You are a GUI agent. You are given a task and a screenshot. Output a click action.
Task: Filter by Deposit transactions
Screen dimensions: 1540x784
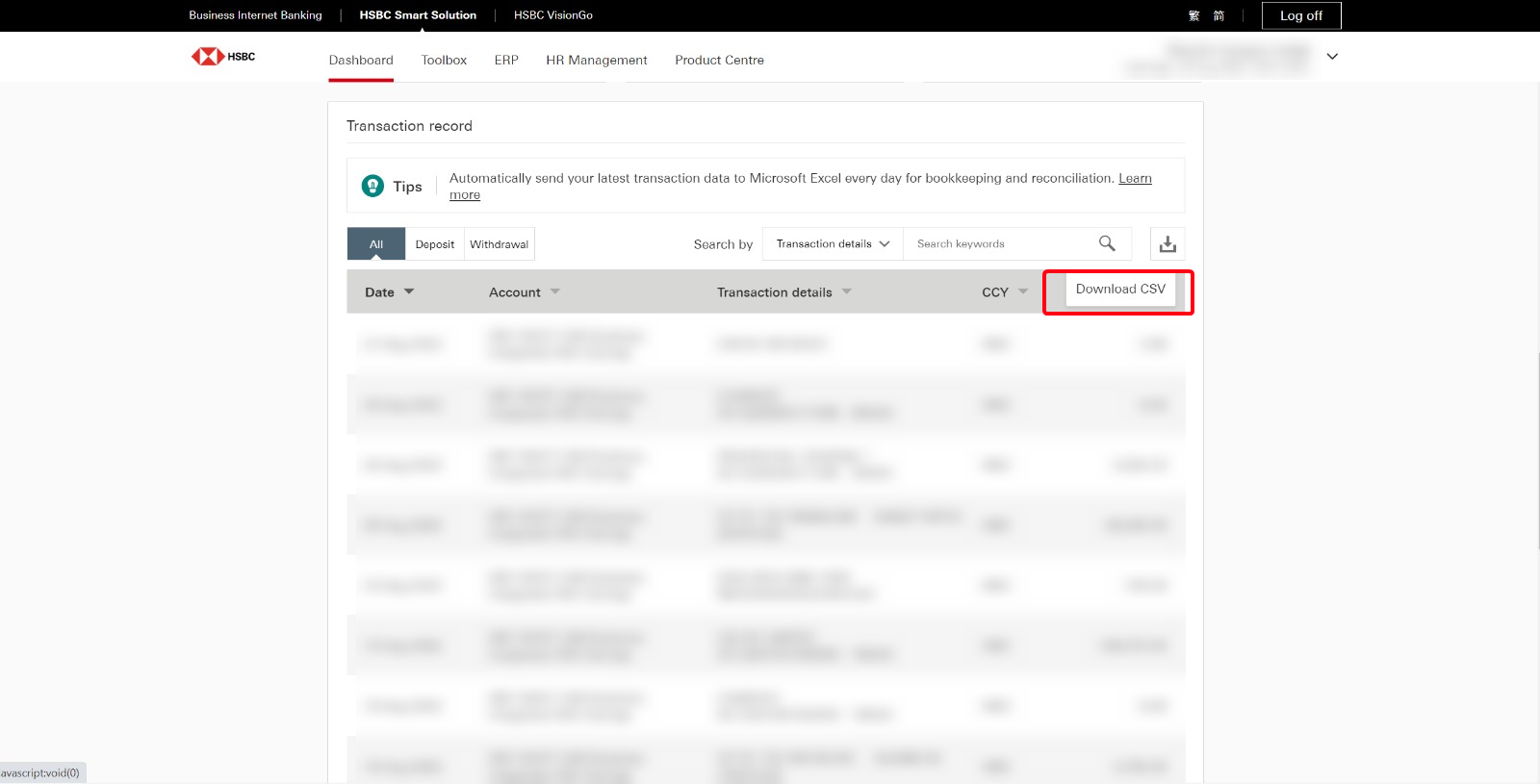click(435, 244)
